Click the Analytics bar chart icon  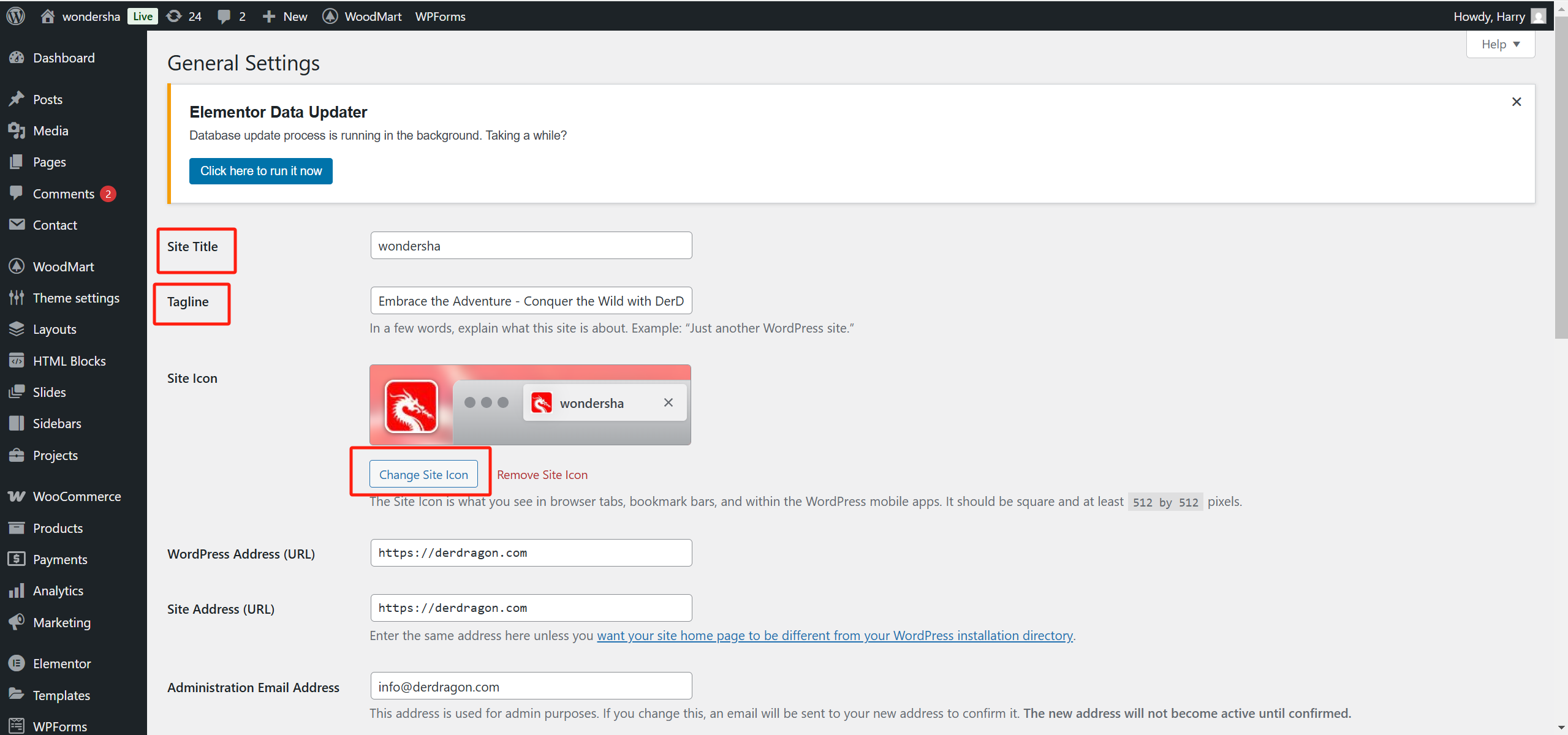[x=17, y=590]
